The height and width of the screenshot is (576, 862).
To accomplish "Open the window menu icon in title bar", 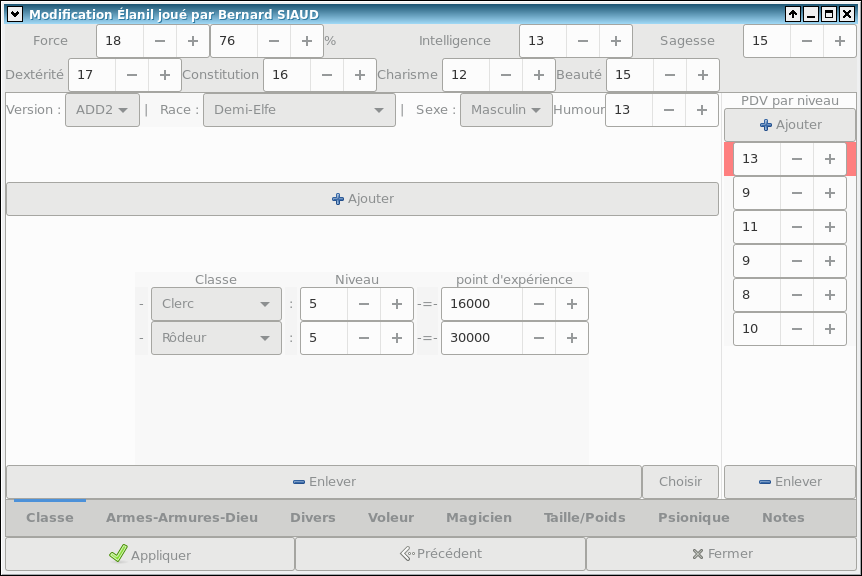I will [14, 14].
